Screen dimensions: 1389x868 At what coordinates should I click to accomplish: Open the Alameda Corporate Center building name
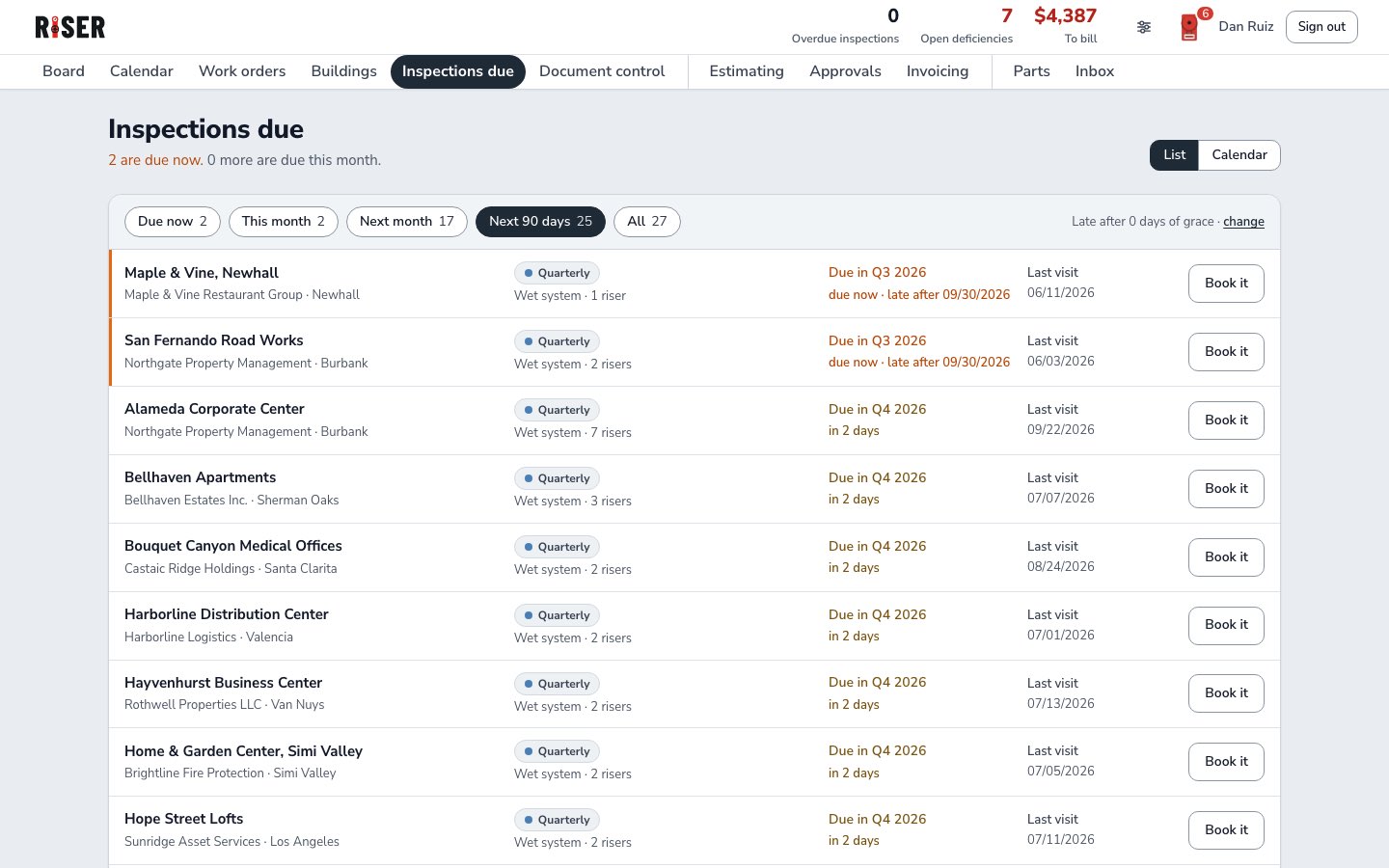coord(214,409)
